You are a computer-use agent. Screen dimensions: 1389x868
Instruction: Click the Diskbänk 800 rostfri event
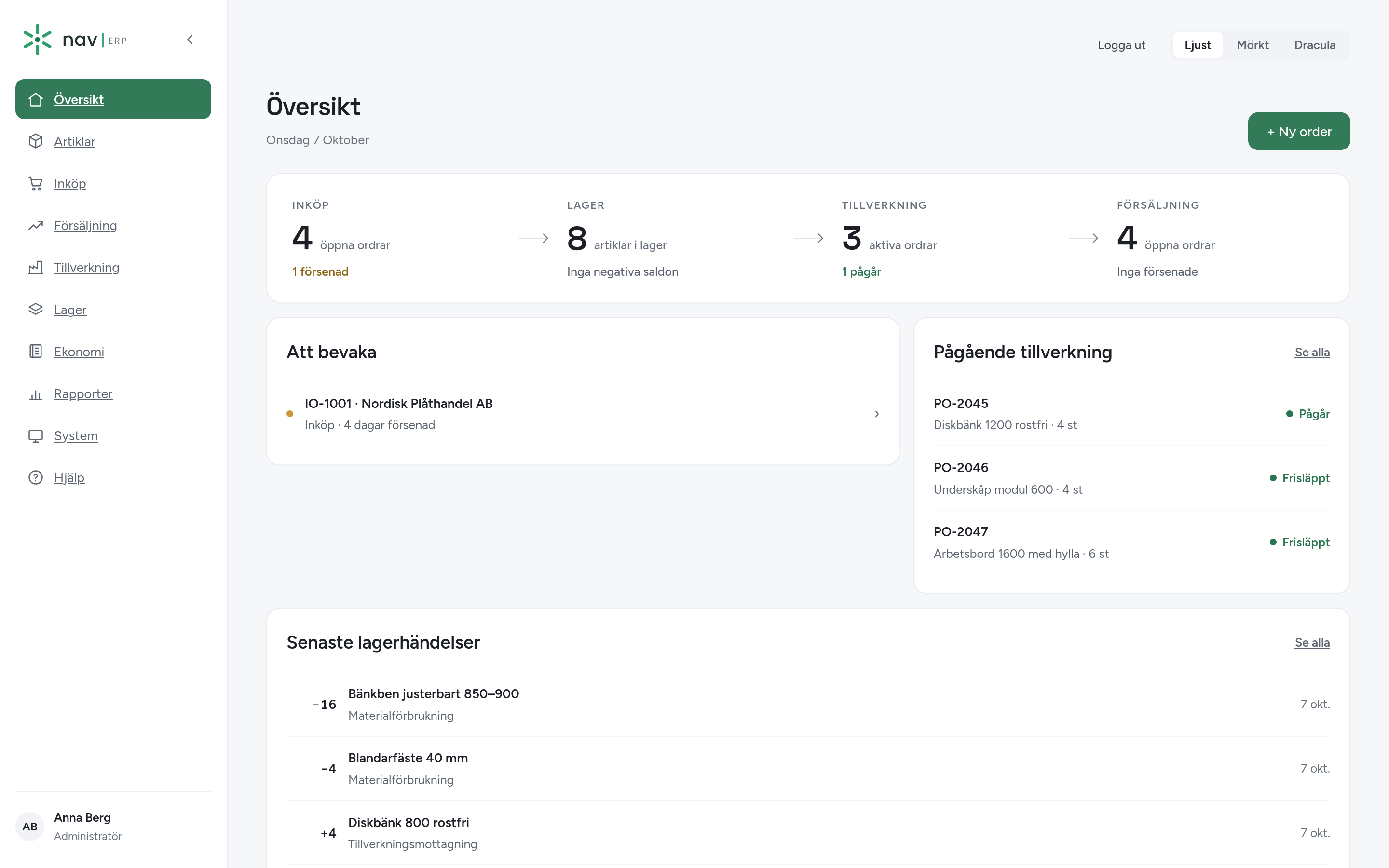(808, 833)
